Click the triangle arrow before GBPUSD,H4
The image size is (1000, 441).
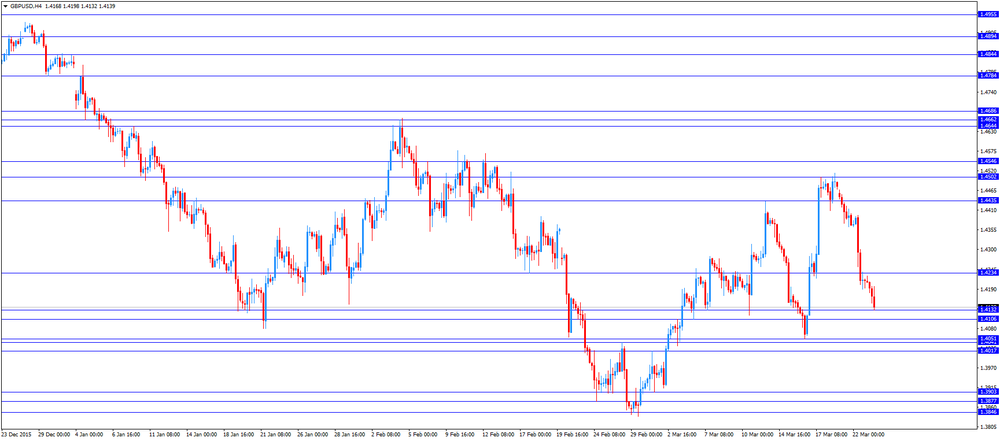coord(5,6)
